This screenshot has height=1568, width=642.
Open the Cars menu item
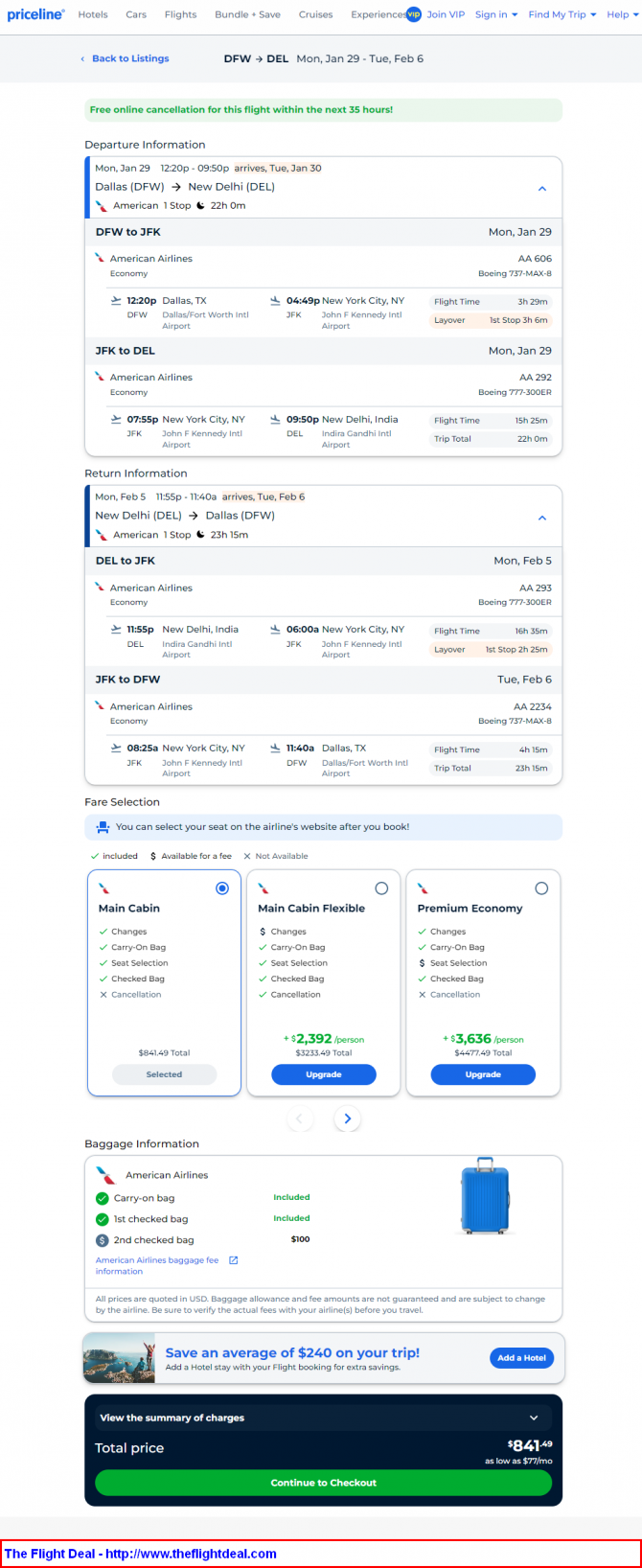pos(136,14)
